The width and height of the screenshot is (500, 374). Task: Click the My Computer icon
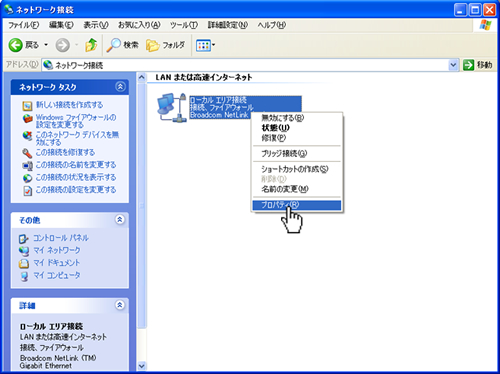tap(24, 276)
